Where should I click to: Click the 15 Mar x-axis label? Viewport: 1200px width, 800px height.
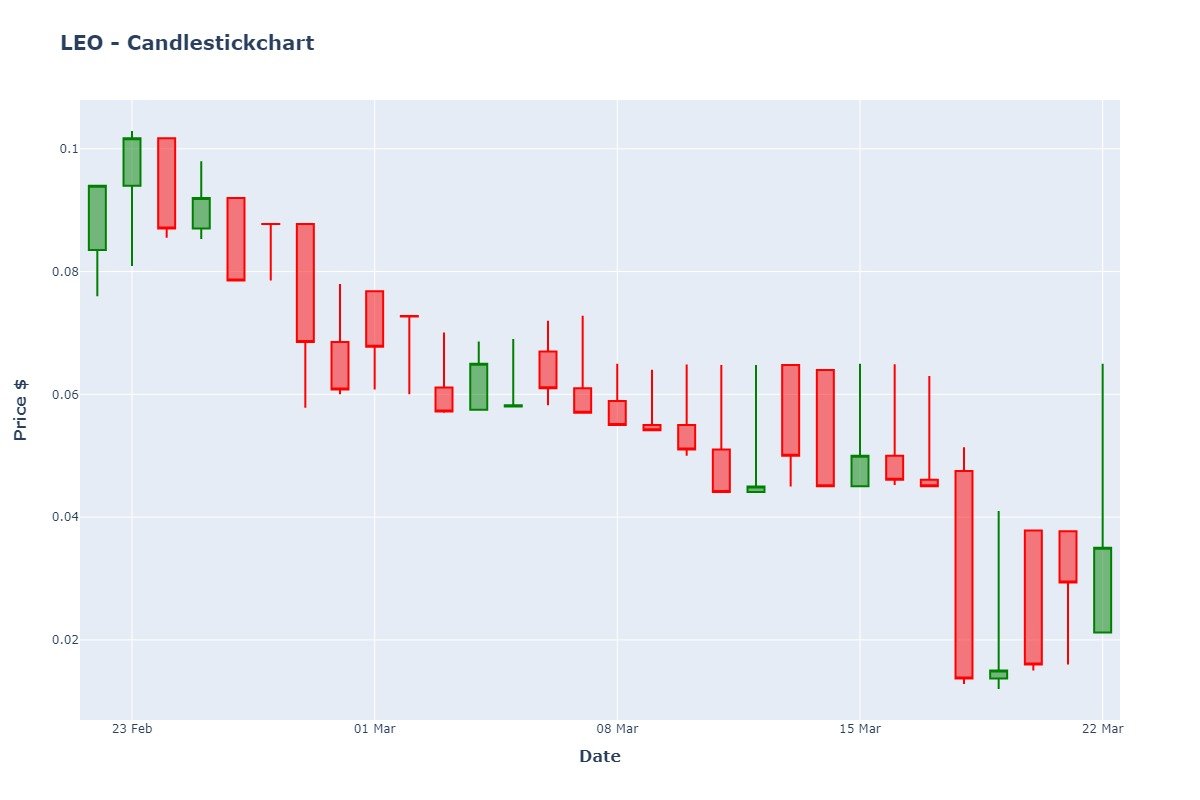coord(859,729)
